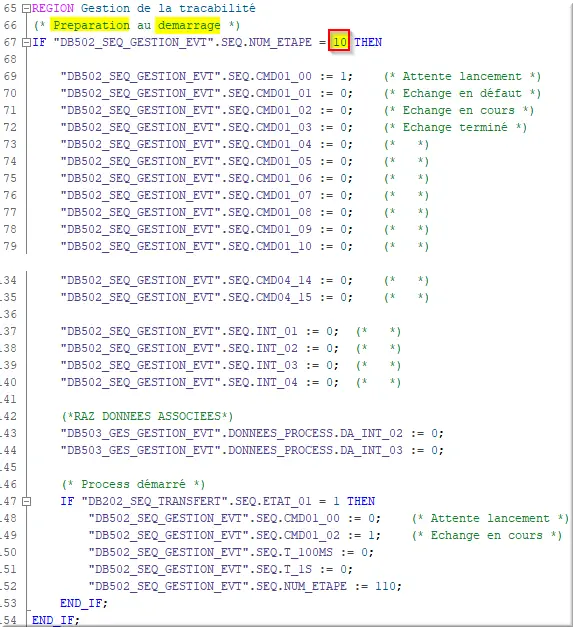Click the INT_01 := 0 statement
This screenshot has height=630, width=573.
[x=199, y=331]
